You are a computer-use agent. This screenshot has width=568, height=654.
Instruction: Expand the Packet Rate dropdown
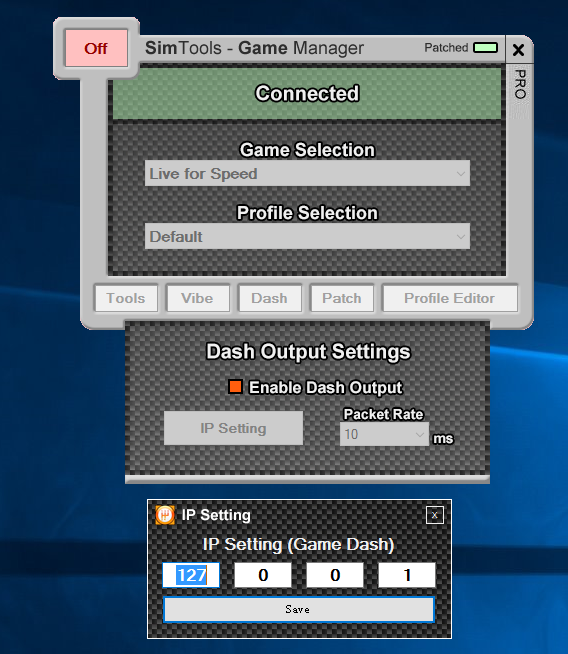384,434
